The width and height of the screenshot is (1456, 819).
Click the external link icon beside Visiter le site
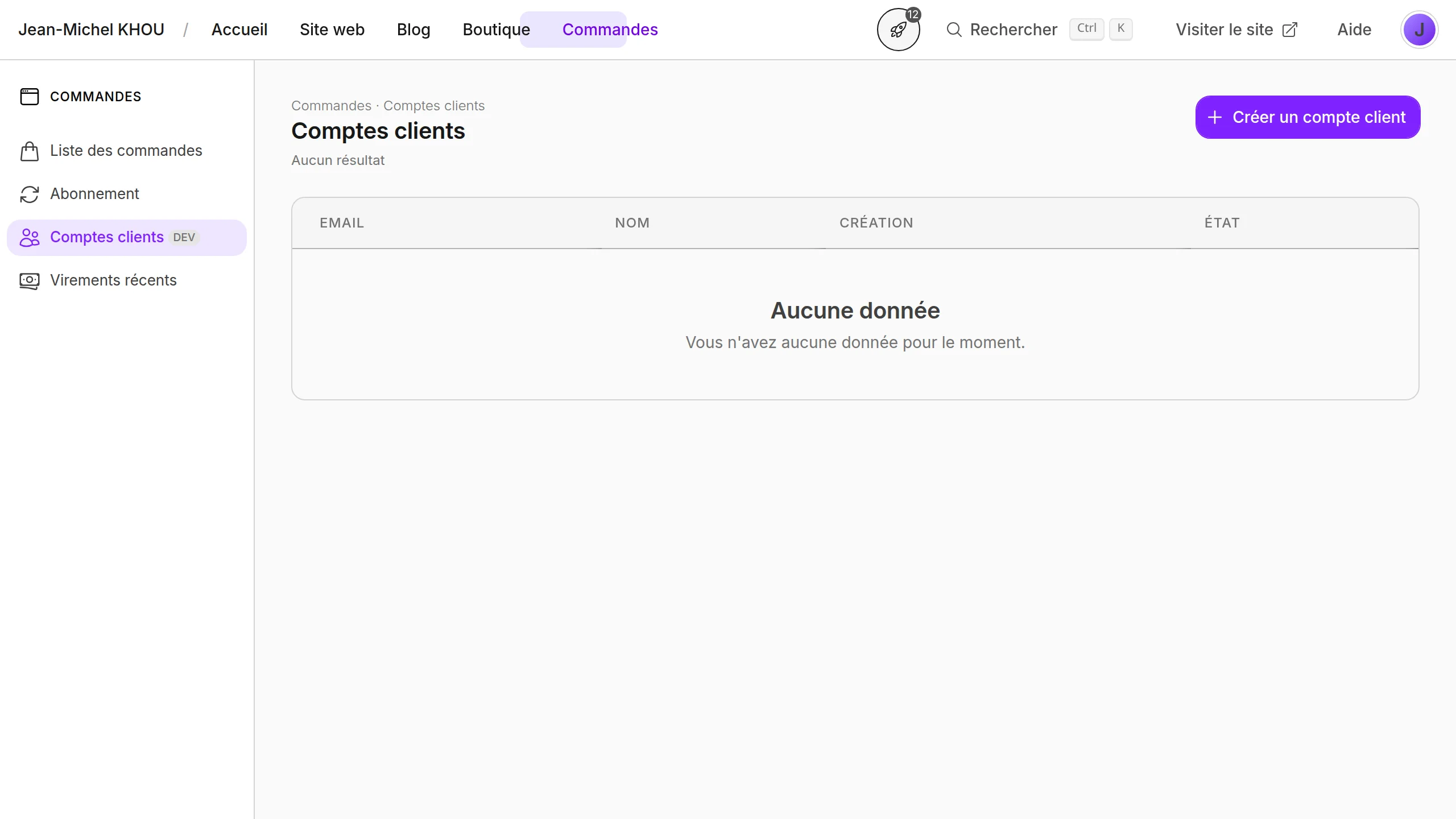click(x=1290, y=30)
